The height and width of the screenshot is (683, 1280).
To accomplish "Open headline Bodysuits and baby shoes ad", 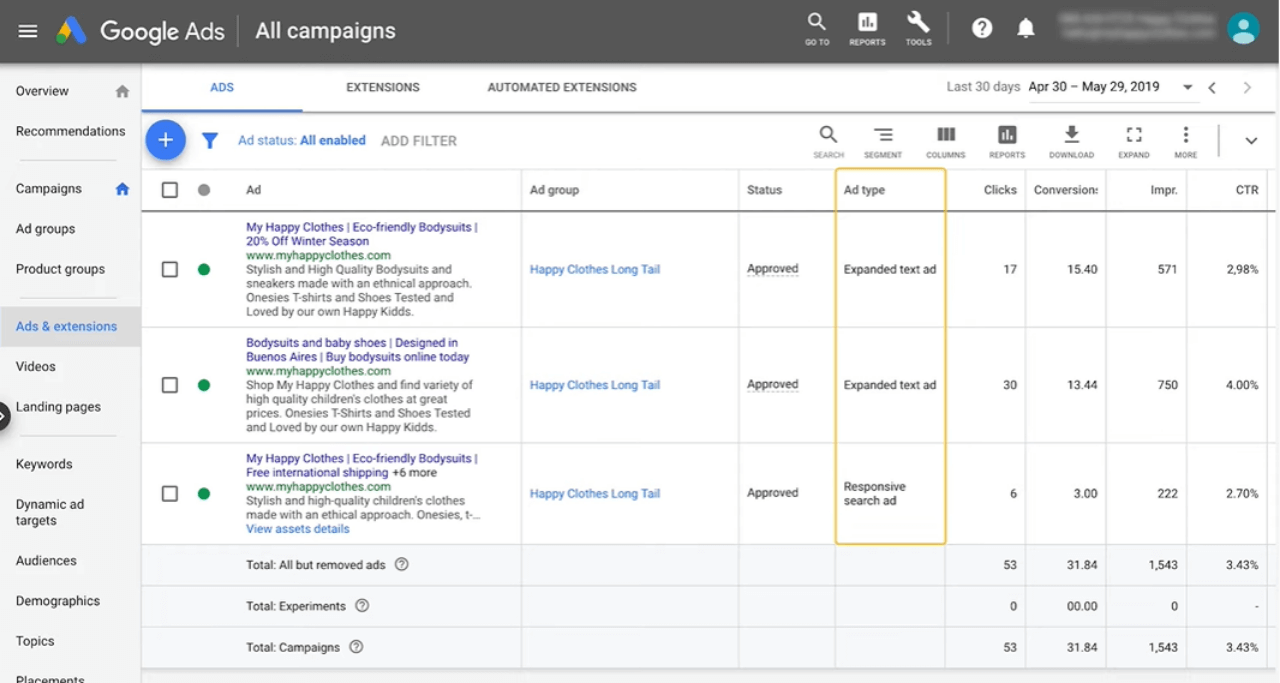I will click(358, 350).
